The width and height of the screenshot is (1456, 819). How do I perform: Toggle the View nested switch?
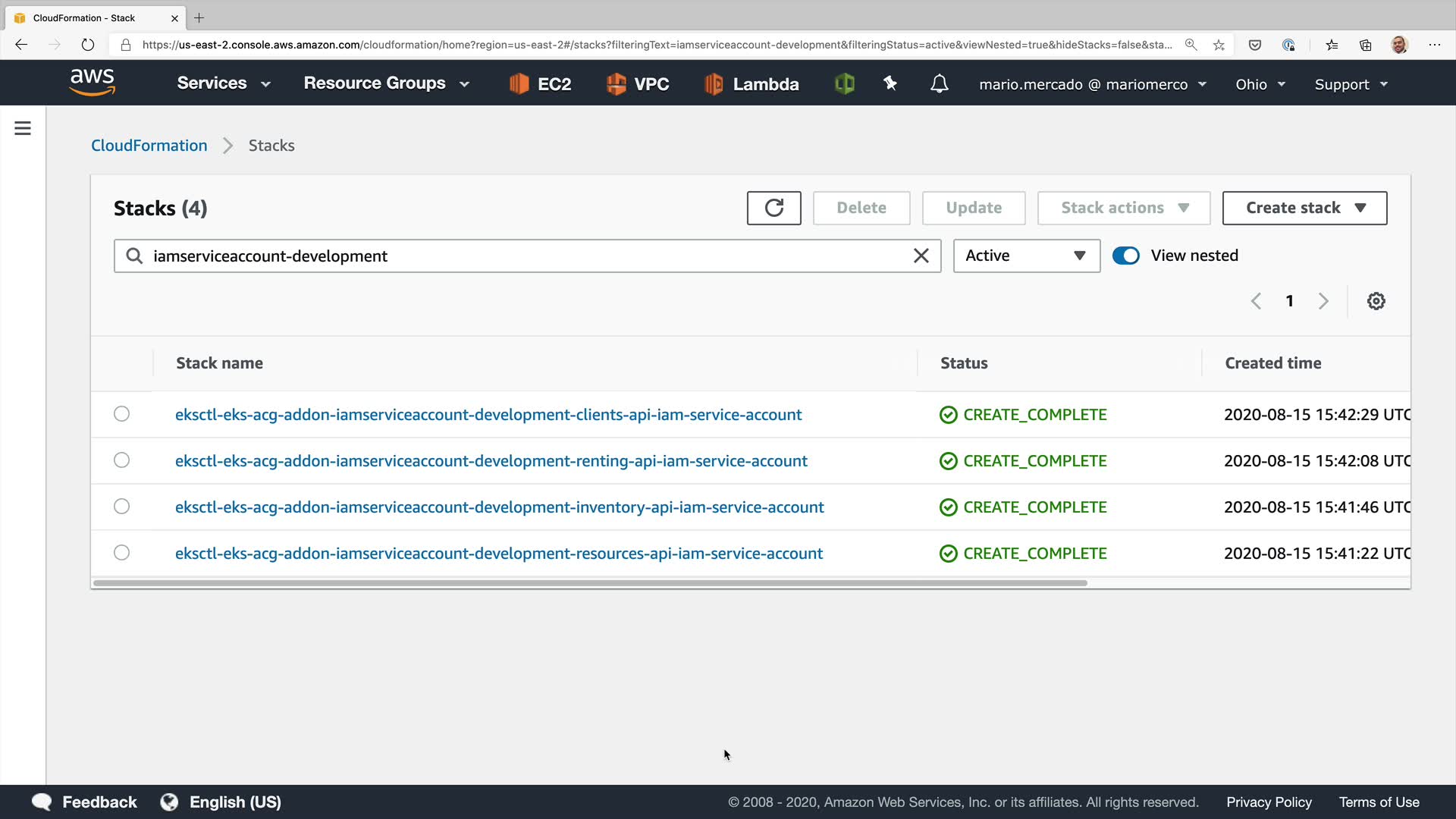(x=1125, y=256)
